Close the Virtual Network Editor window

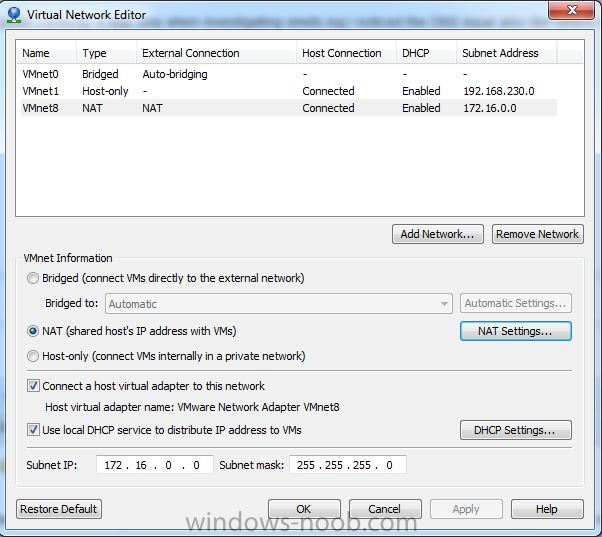[572, 10]
